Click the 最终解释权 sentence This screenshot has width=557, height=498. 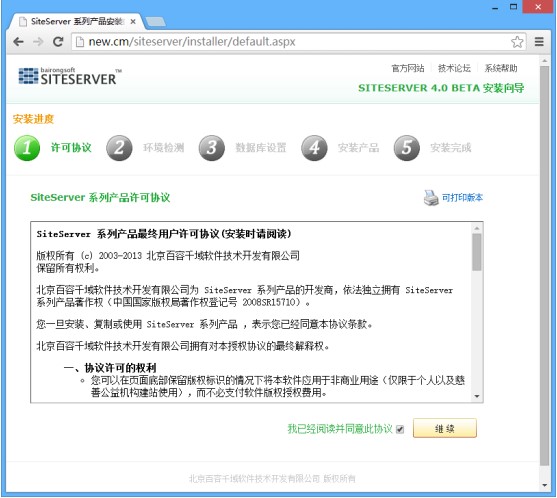183,346
